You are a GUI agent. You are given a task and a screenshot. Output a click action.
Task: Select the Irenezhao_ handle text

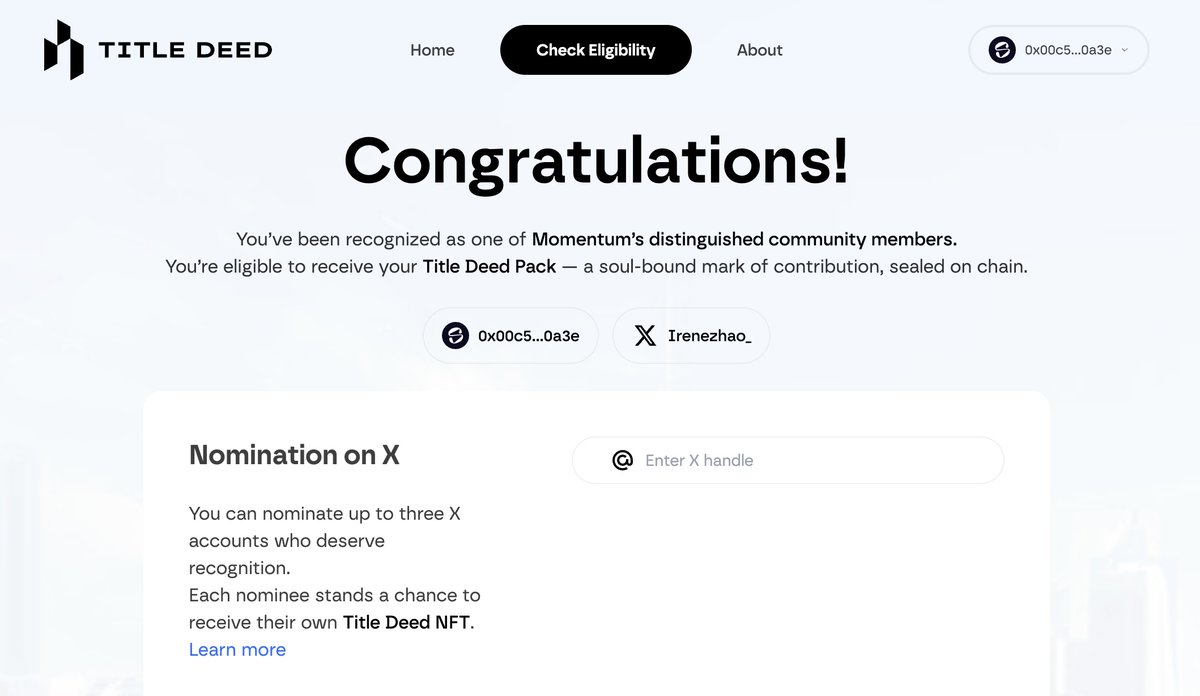pyautogui.click(x=709, y=336)
